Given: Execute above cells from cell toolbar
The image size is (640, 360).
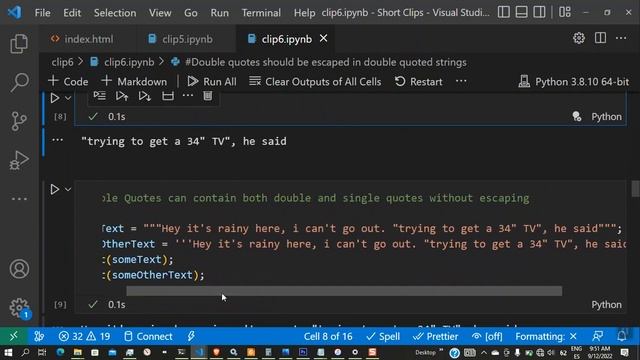Looking at the screenshot, I should coord(122,96).
